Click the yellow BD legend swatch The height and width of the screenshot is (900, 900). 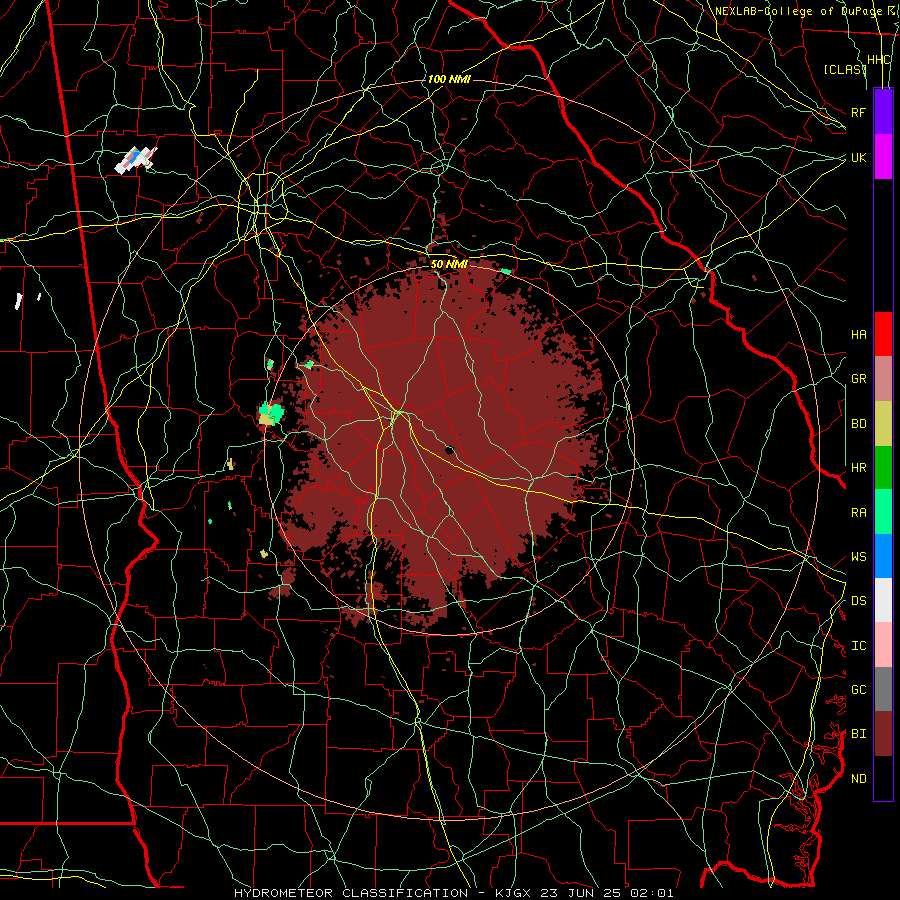pos(883,424)
